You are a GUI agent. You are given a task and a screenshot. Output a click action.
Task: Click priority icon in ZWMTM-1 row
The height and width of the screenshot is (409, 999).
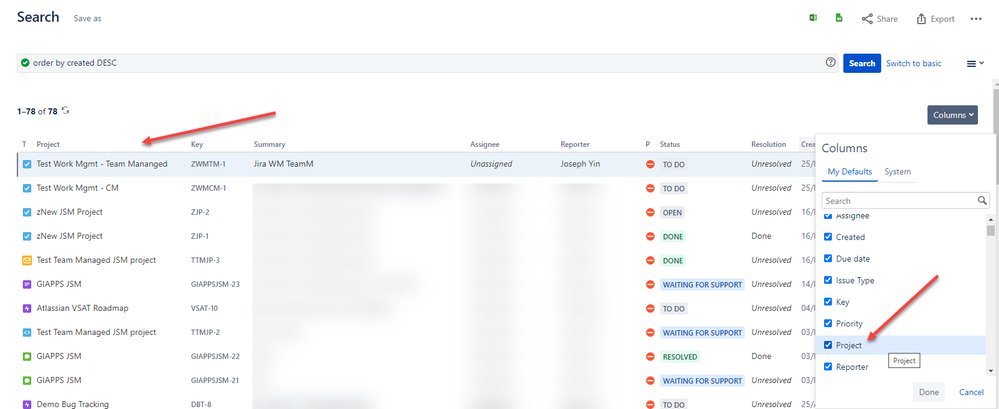coord(650,164)
